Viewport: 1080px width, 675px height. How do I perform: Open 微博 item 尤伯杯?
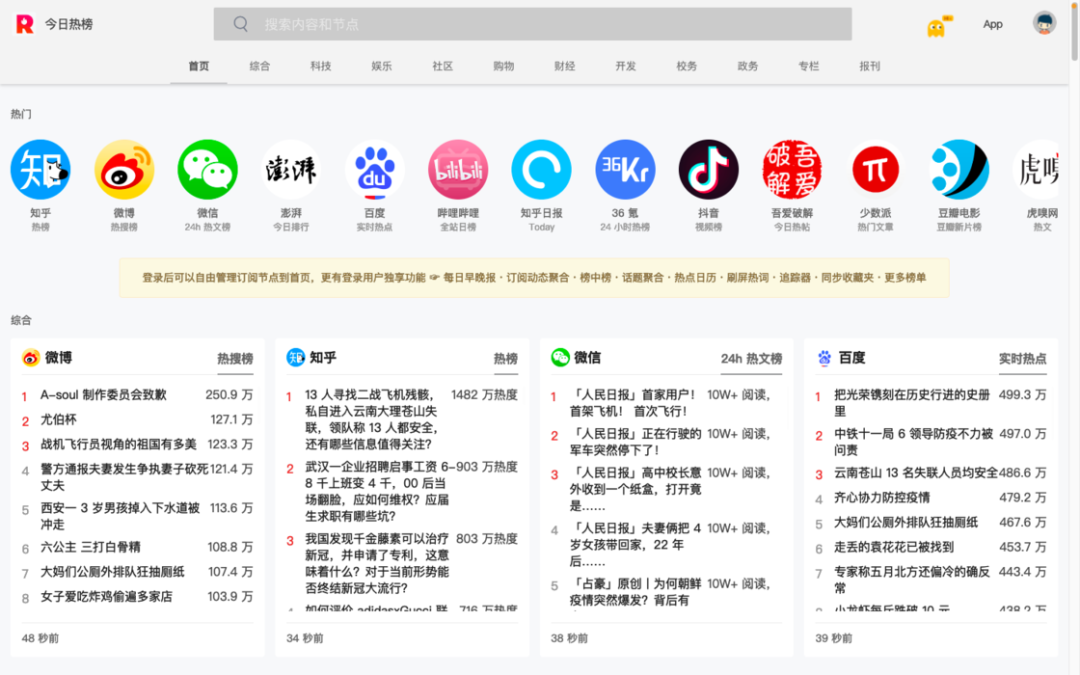59,419
